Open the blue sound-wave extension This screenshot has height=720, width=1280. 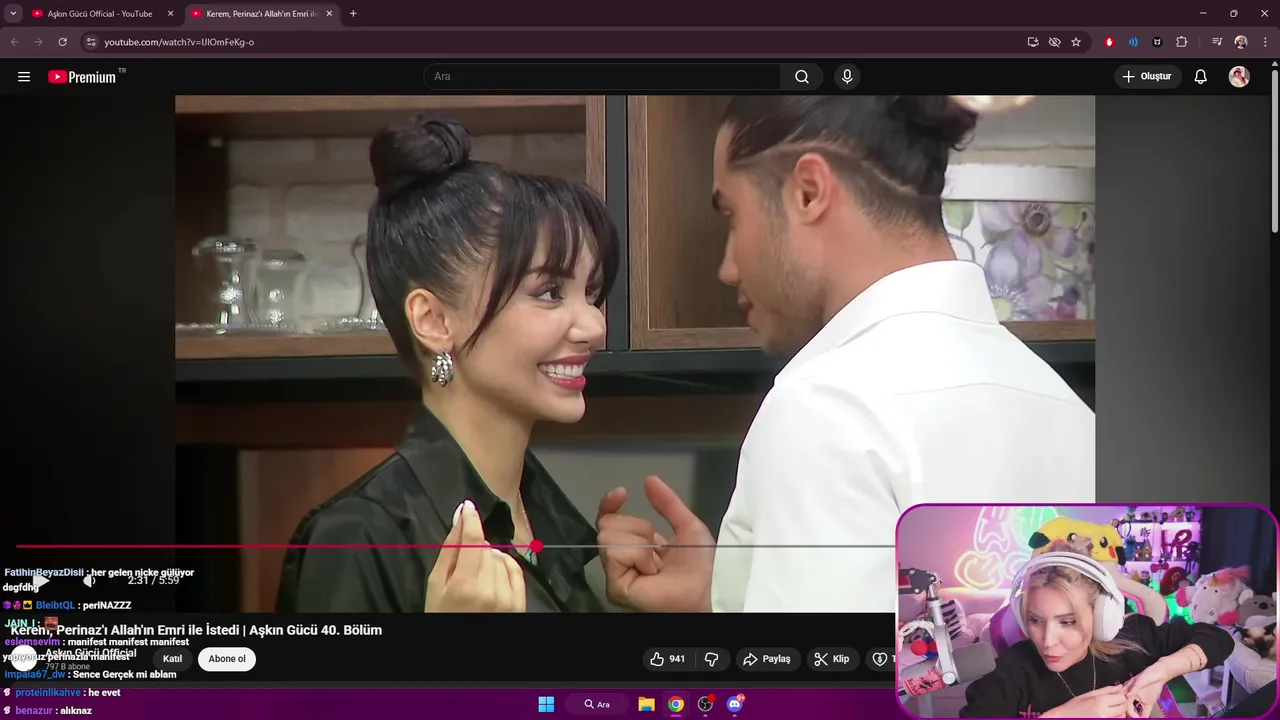pyautogui.click(x=1133, y=42)
